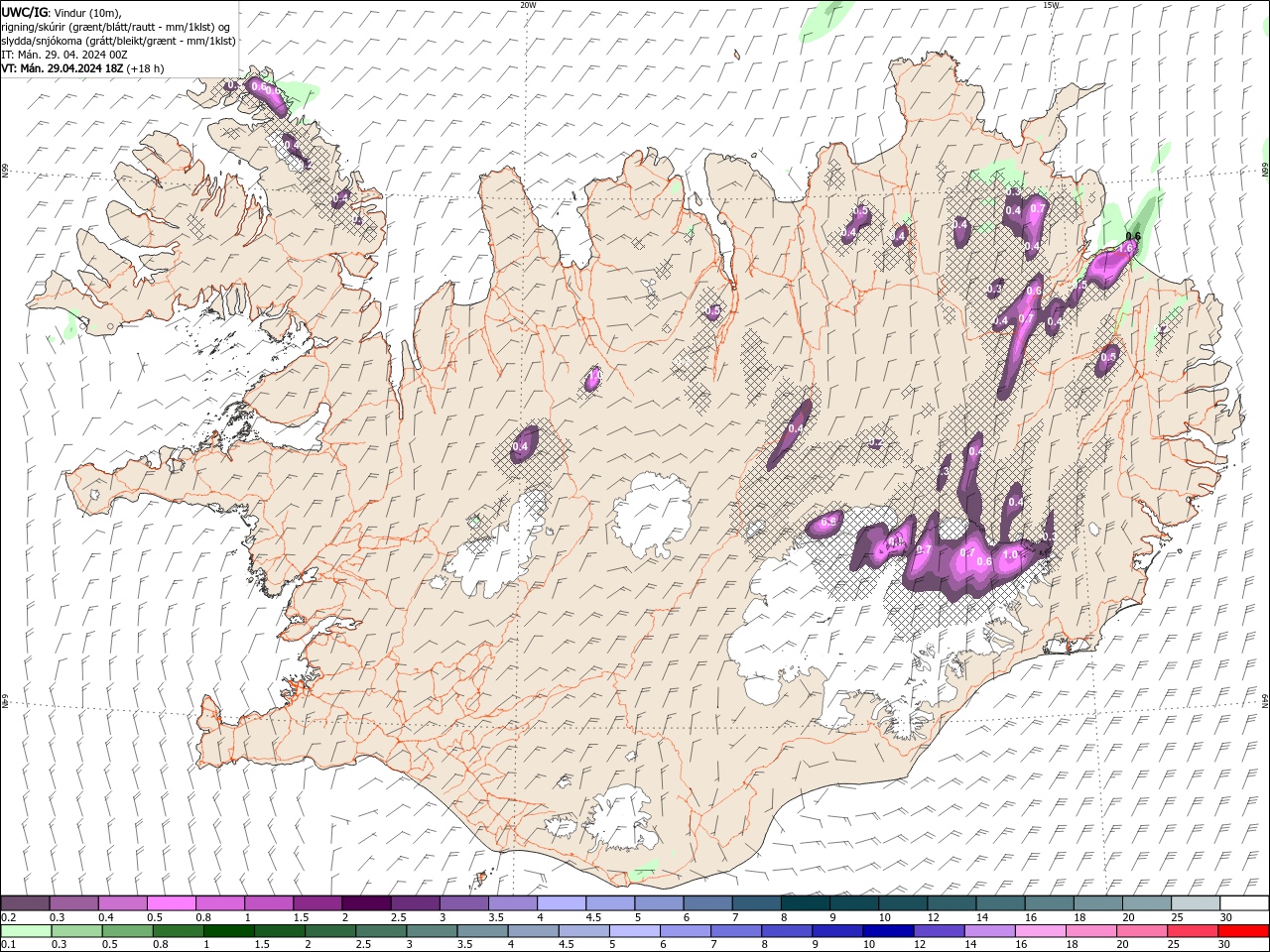Click the black 0.6 value off the east coast
1270x952 pixels.
tap(1134, 236)
